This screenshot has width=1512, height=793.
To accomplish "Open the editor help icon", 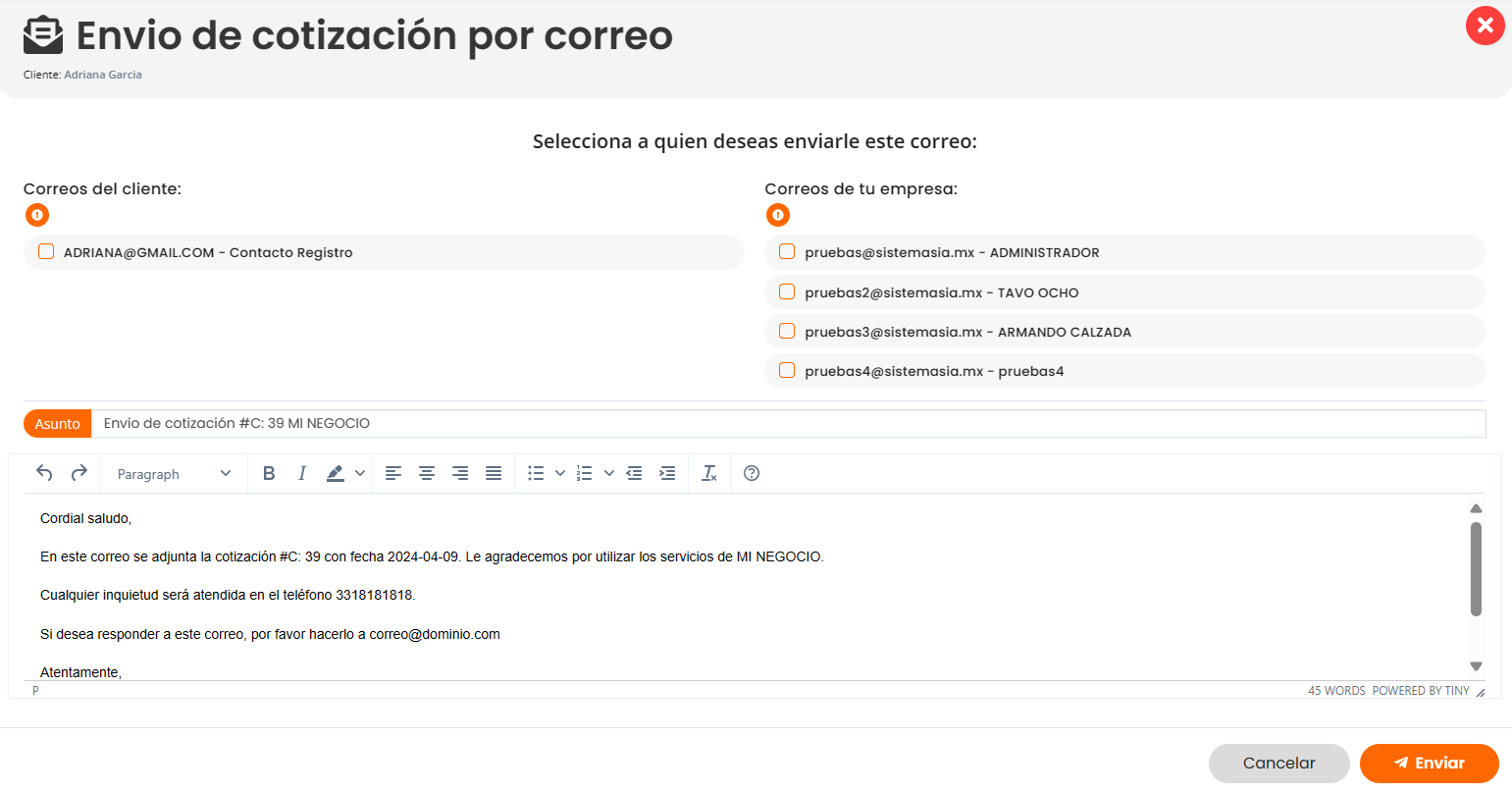I will point(752,473).
